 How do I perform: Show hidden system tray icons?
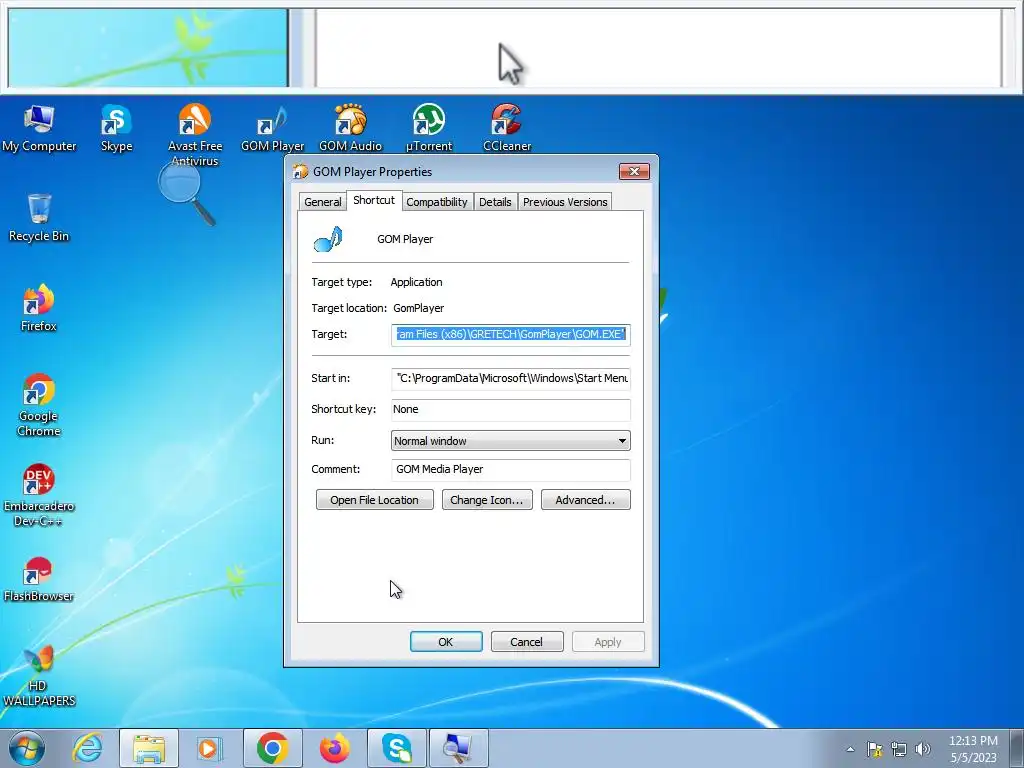point(850,749)
